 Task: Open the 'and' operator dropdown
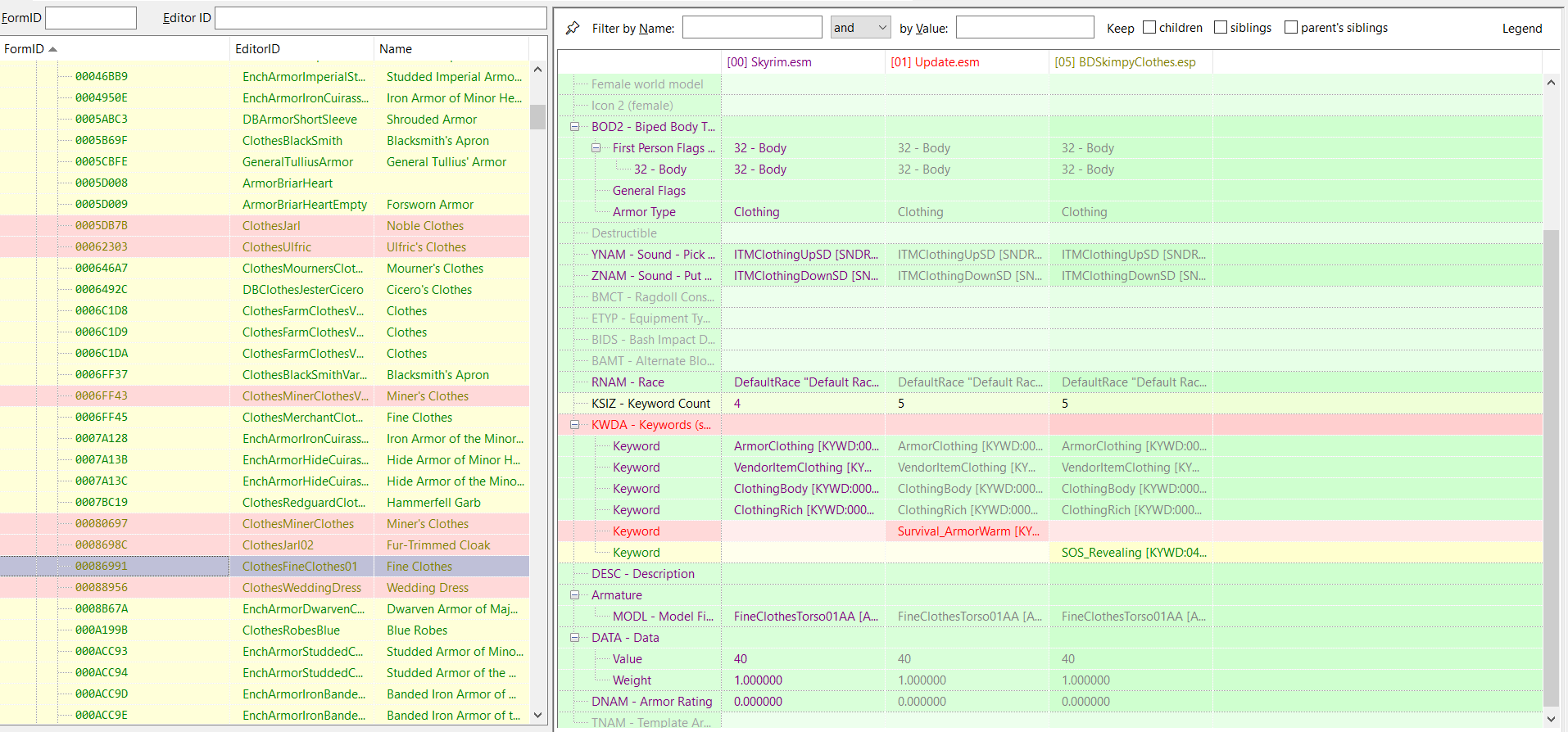860,28
